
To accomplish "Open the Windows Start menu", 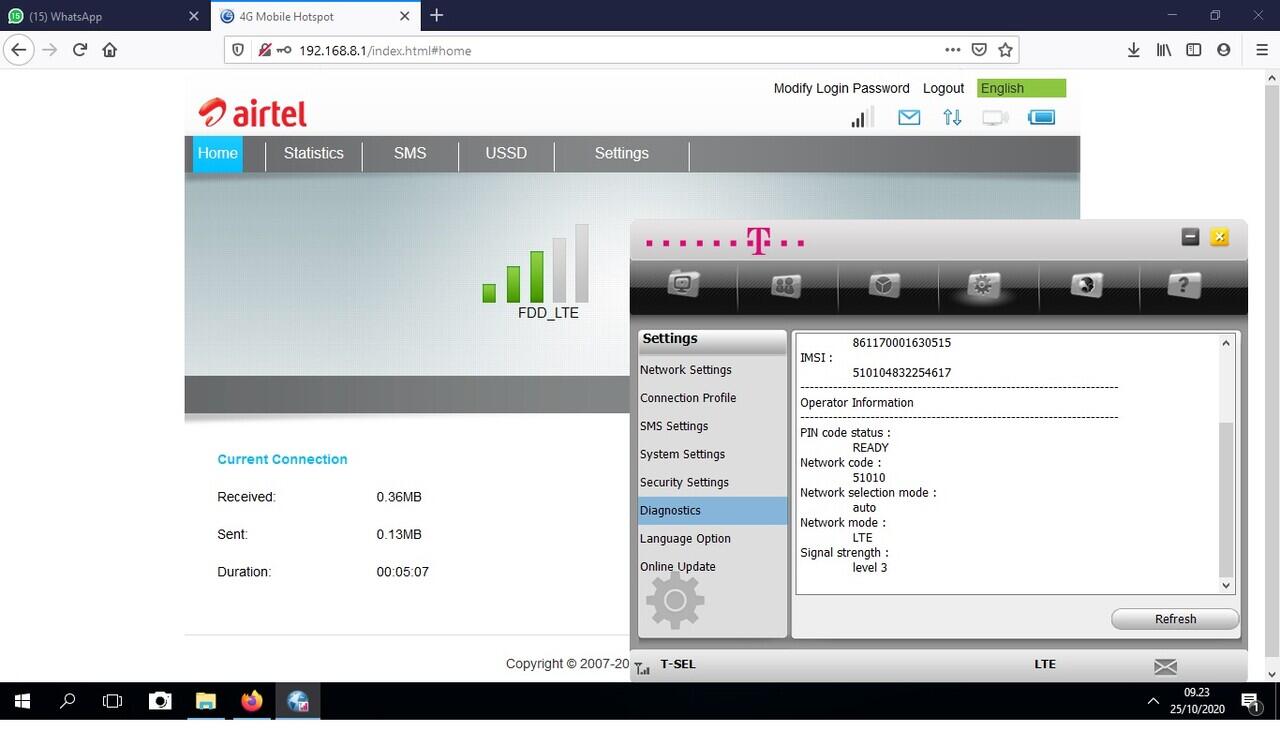I will [x=22, y=701].
